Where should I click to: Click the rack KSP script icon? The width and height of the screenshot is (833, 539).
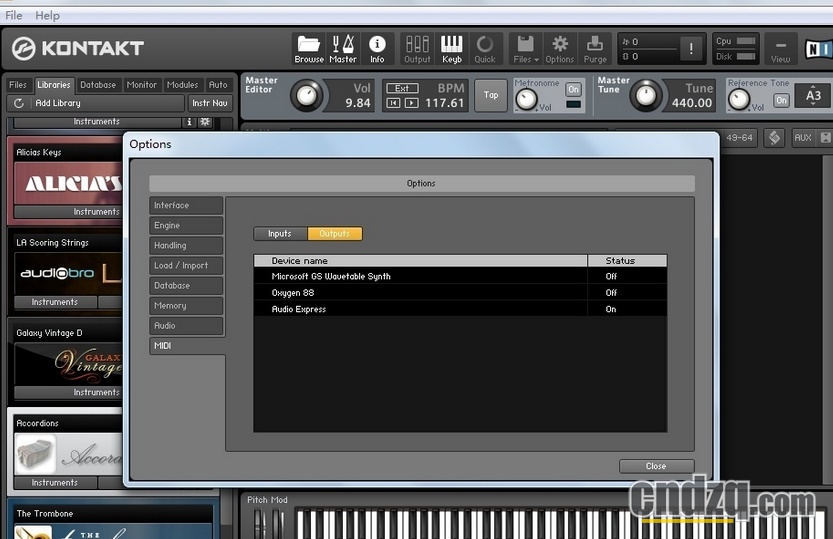pyautogui.click(x=775, y=138)
